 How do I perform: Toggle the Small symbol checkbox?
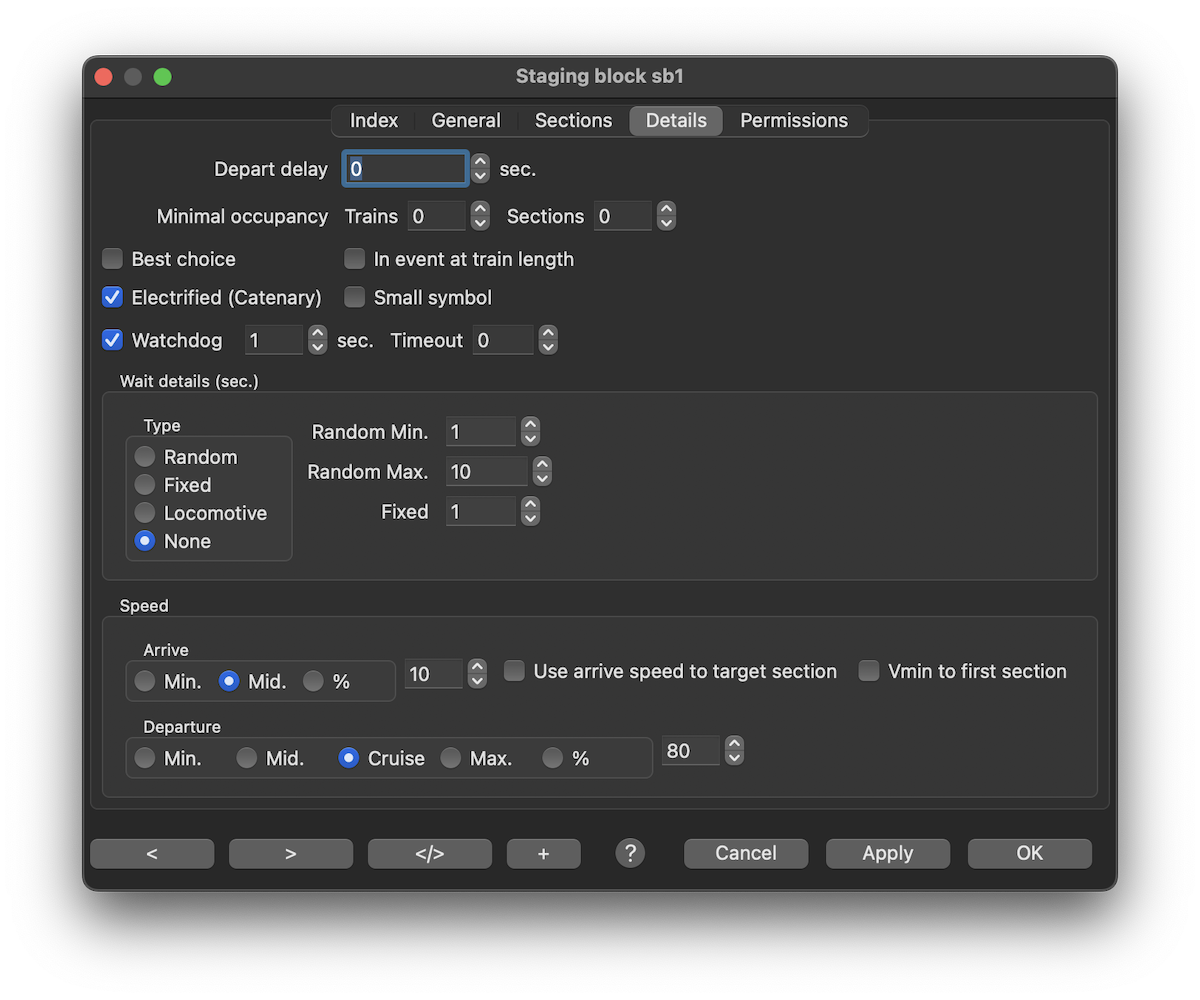click(x=355, y=298)
